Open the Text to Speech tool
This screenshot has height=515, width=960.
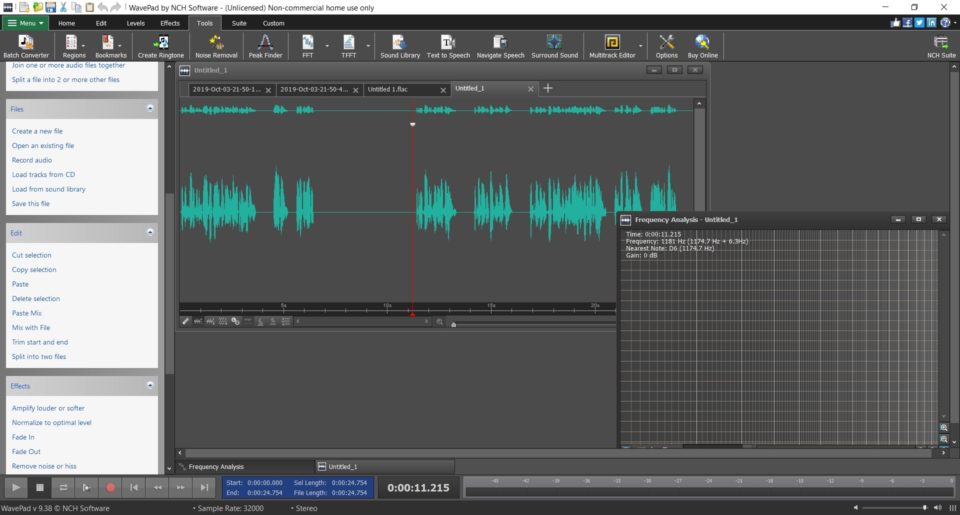click(x=448, y=46)
